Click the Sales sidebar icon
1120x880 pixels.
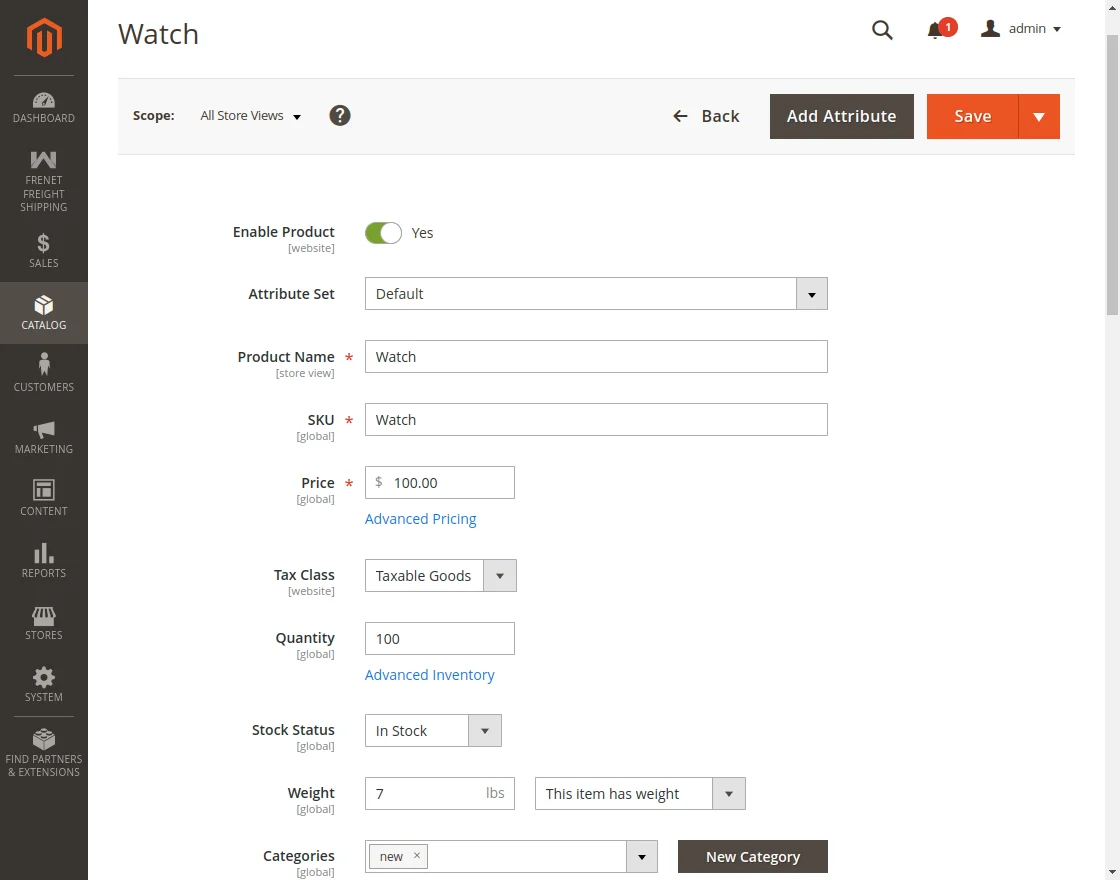[43, 250]
